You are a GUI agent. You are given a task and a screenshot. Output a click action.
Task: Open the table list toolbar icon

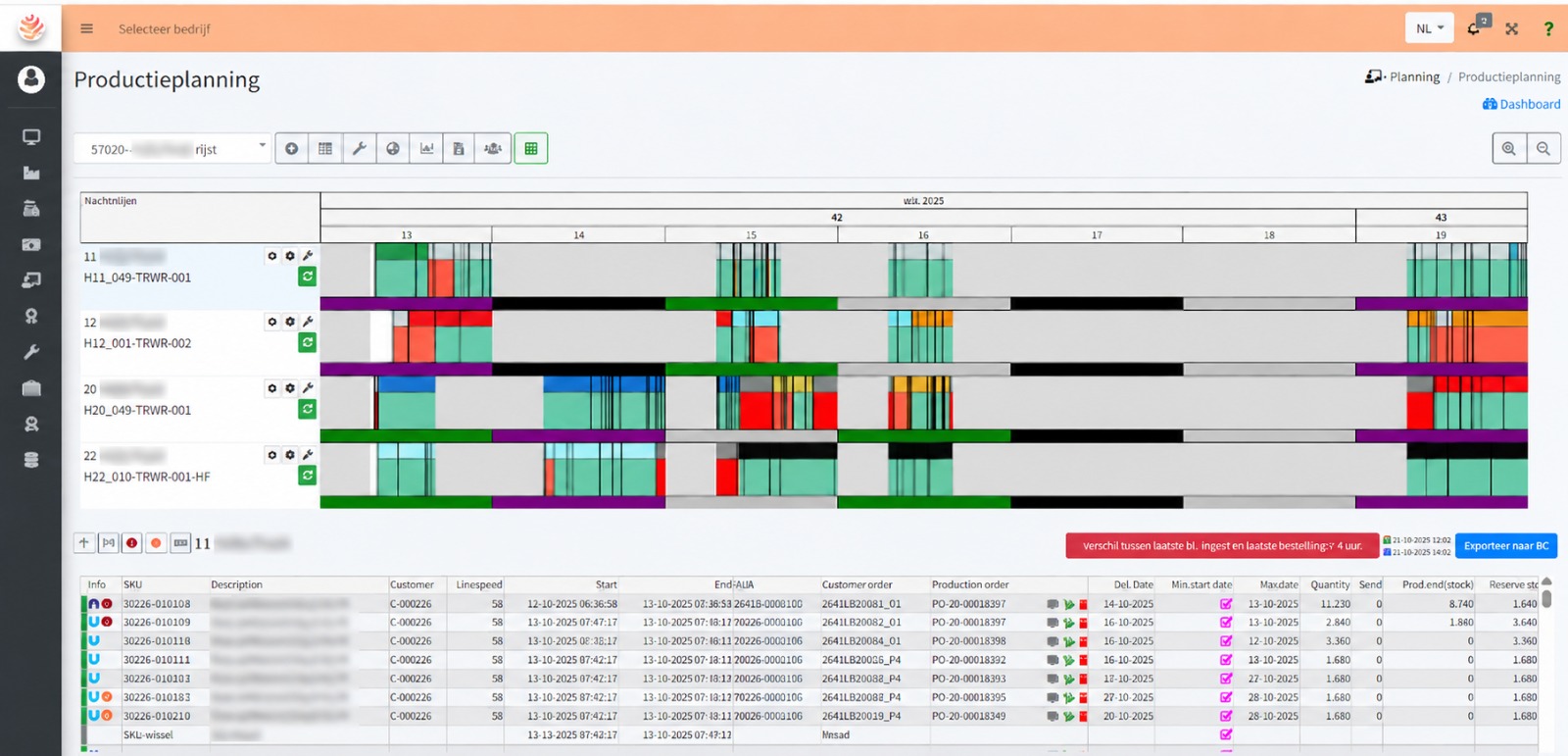coord(325,149)
